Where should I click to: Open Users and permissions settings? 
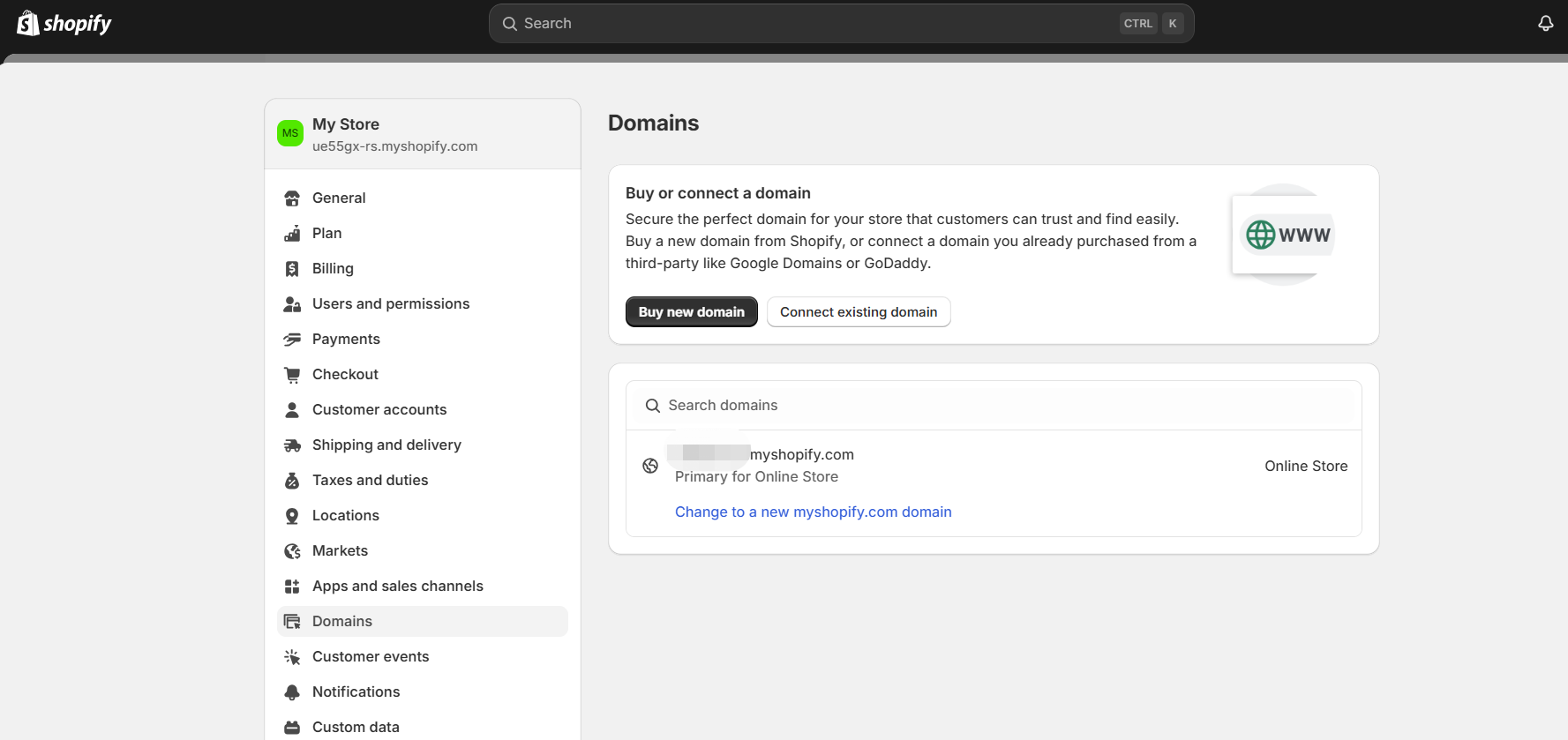point(390,303)
